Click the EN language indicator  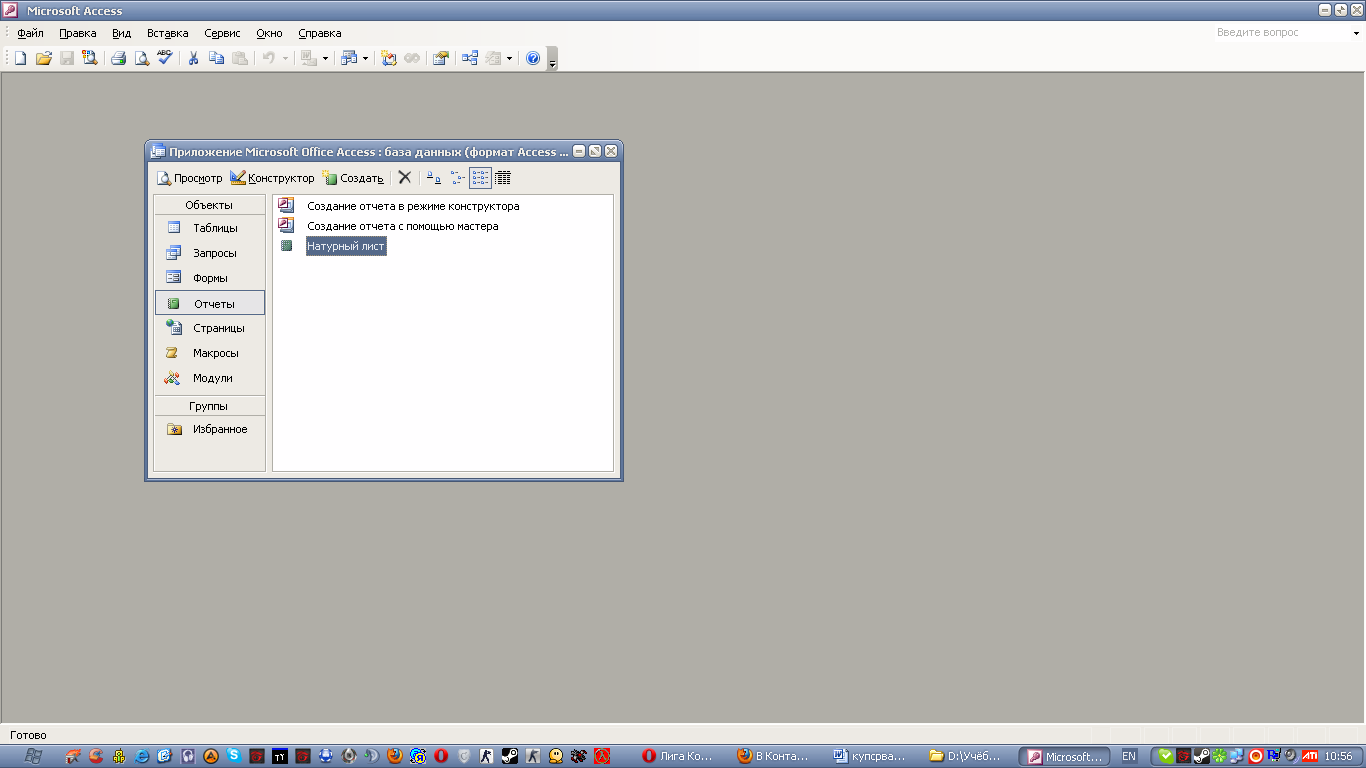click(1129, 757)
